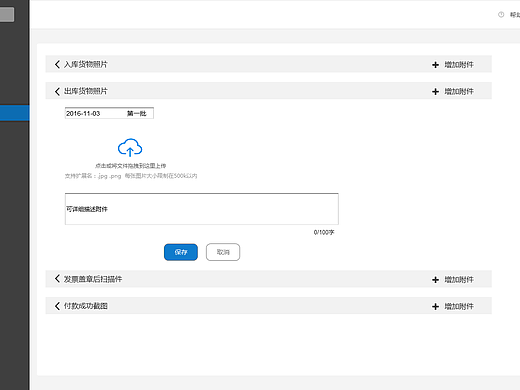520x390 pixels.
Task: Click the help icon in top bar
Action: point(501,15)
